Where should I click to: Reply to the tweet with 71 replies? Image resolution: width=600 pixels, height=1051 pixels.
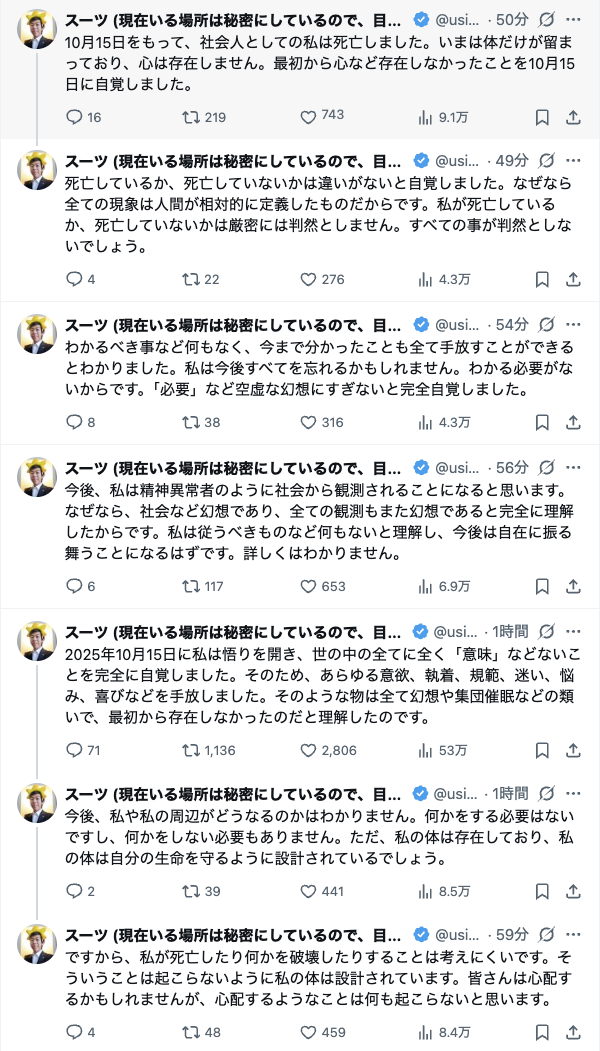point(73,750)
